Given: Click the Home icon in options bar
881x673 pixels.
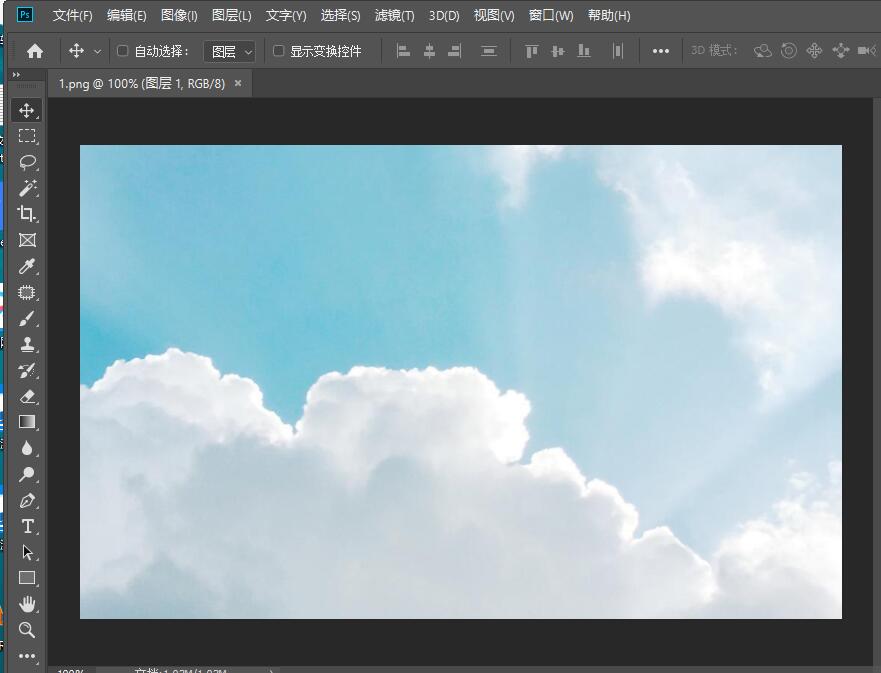Looking at the screenshot, I should point(35,51).
